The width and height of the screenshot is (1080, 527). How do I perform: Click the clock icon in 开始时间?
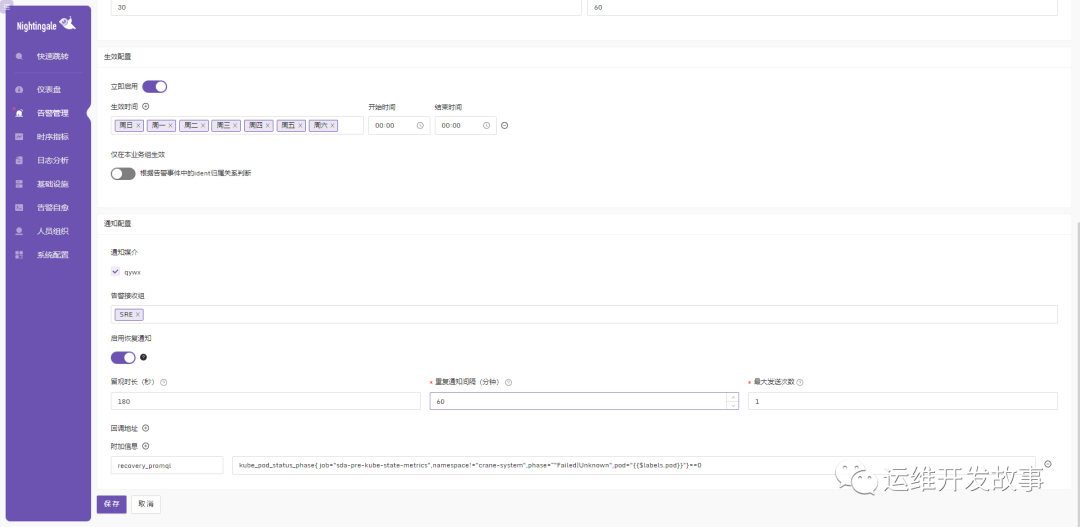tap(420, 125)
